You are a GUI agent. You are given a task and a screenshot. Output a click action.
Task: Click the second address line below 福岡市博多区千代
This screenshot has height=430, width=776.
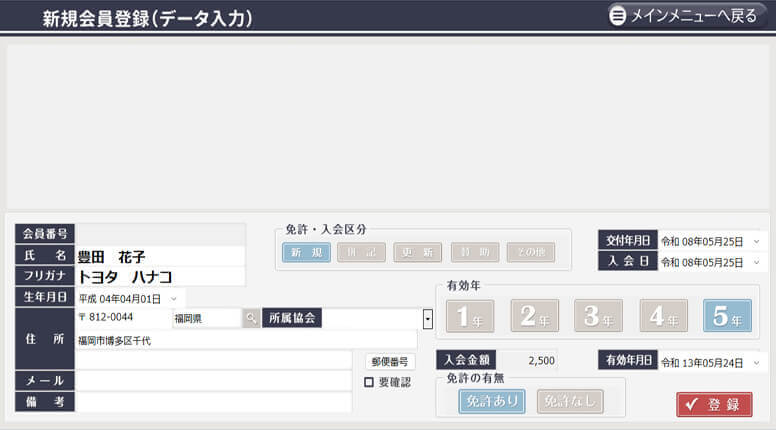[x=214, y=360]
